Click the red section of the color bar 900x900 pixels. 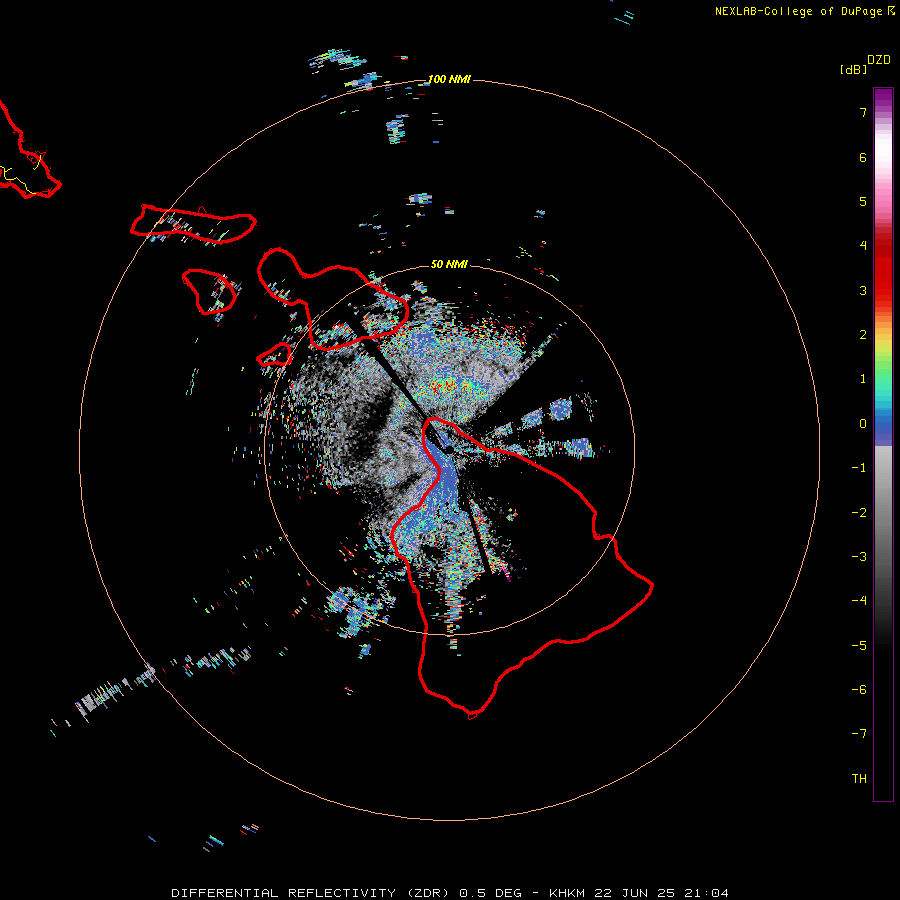883,267
